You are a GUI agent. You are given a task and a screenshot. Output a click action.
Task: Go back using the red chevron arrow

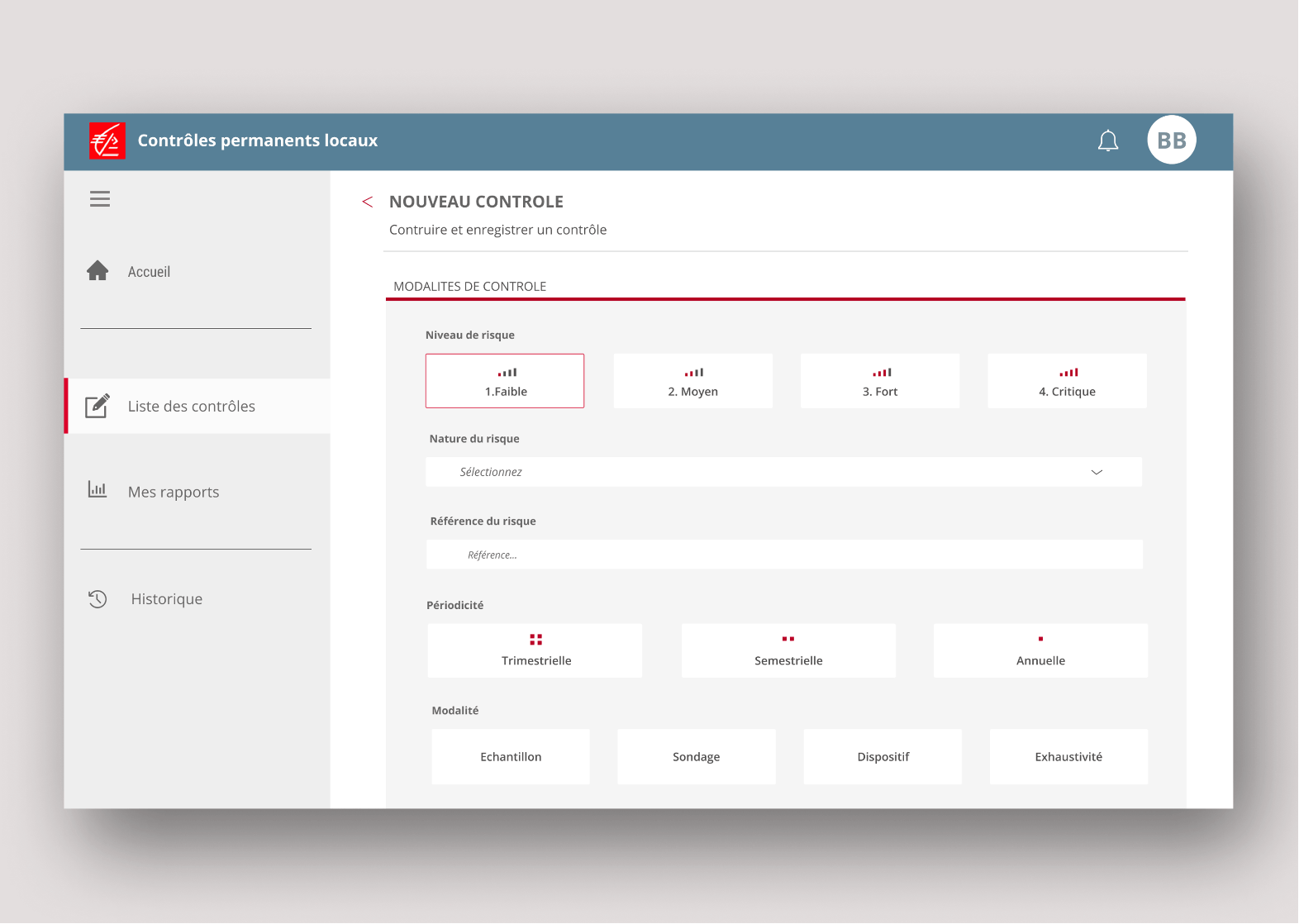point(368,202)
